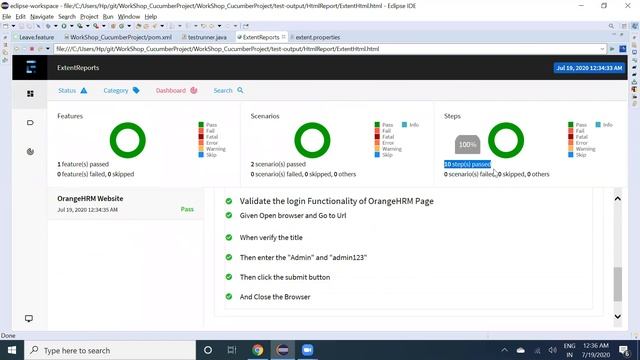This screenshot has width=640, height=360.
Task: Click the ExtentReports logo icon
Action: click(30, 67)
